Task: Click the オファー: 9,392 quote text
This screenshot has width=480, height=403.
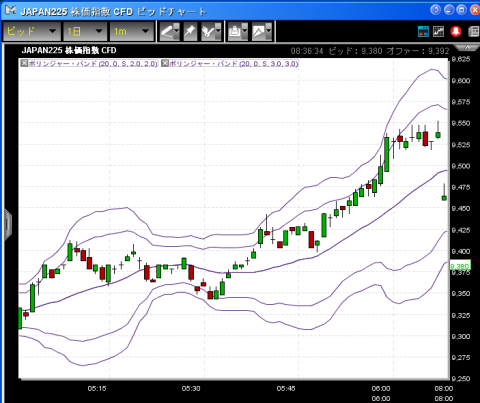Action: [418, 51]
